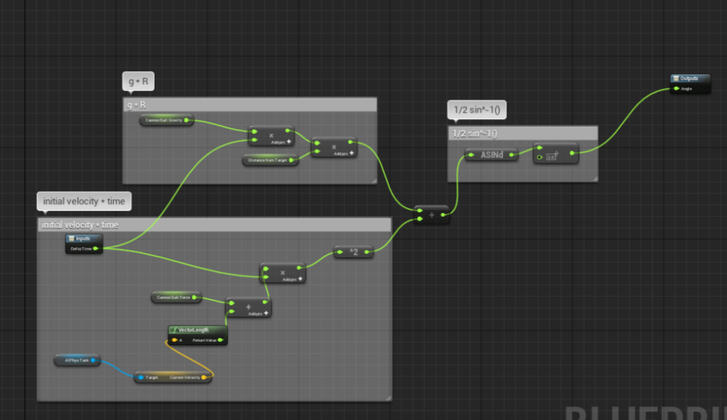Select the All Plays Tank variable node
The height and width of the screenshot is (420, 727).
click(77, 360)
